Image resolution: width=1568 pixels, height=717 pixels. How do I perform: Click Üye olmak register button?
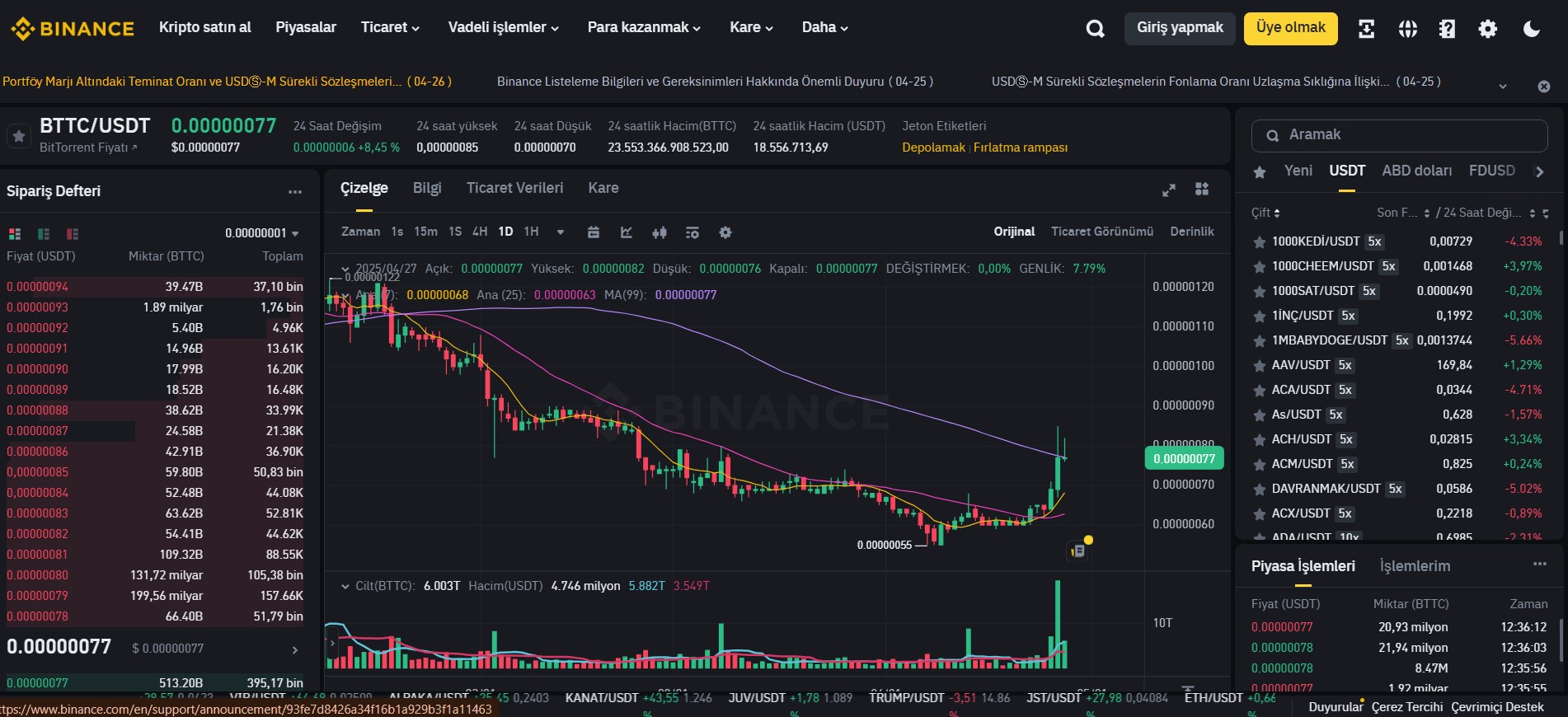coord(1290,28)
